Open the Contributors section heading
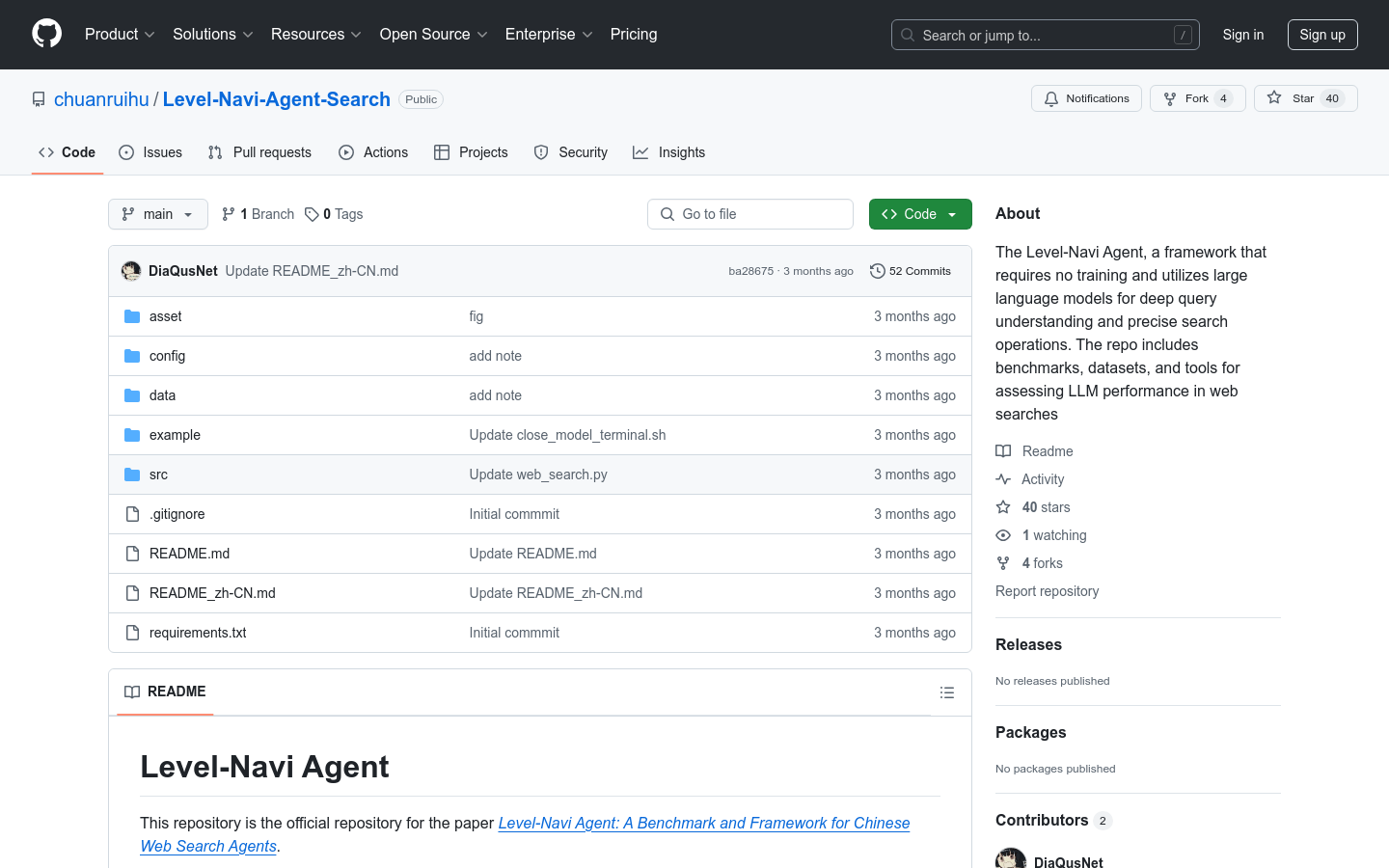 coord(1053,821)
